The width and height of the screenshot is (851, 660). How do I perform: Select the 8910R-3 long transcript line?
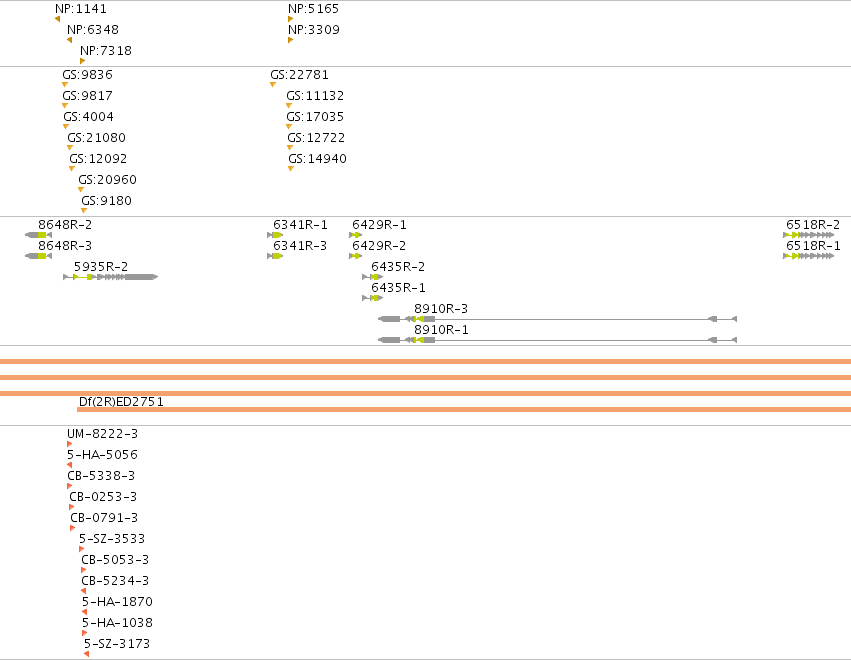557,319
